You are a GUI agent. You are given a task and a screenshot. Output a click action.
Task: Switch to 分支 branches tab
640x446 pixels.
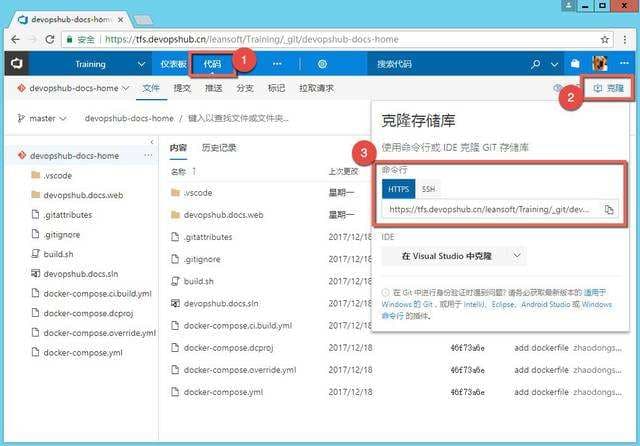(245, 88)
